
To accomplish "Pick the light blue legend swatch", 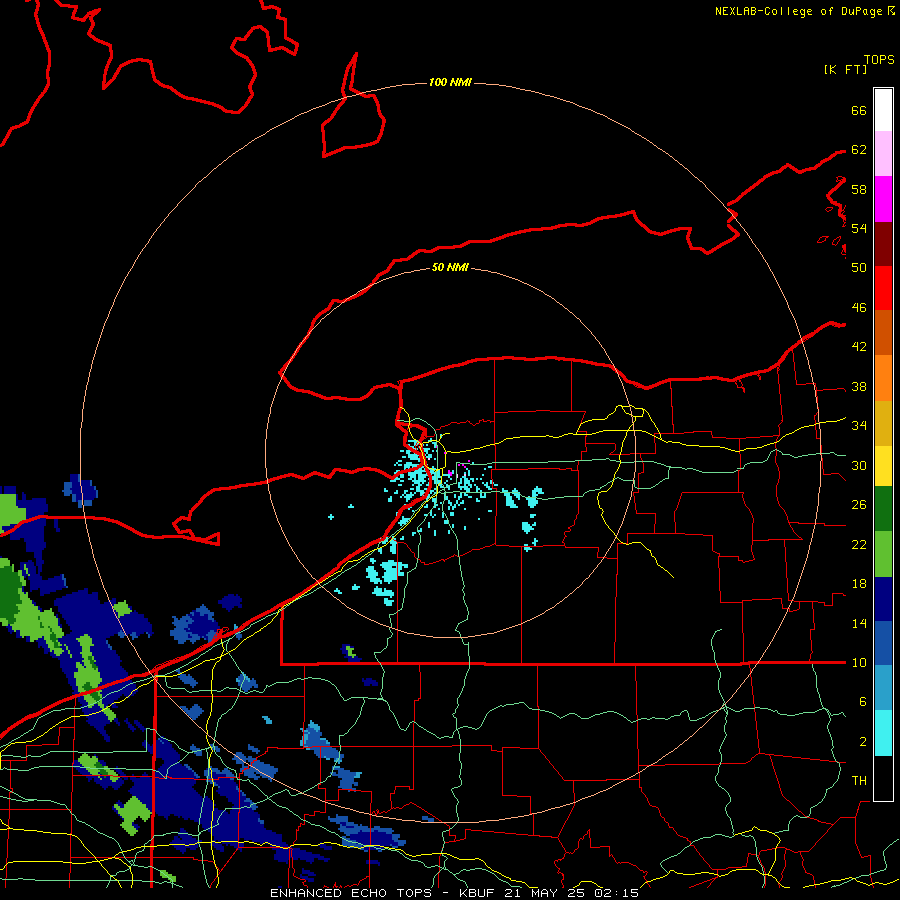I will (883, 688).
